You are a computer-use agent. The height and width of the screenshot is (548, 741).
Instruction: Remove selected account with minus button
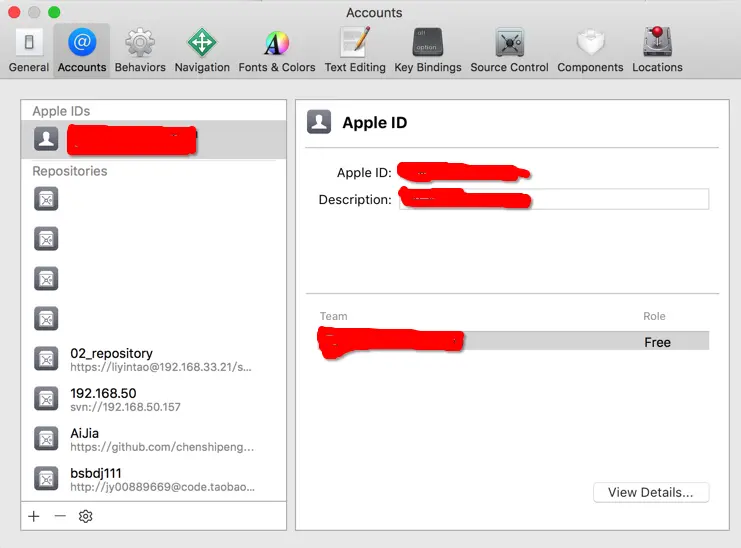point(60,516)
